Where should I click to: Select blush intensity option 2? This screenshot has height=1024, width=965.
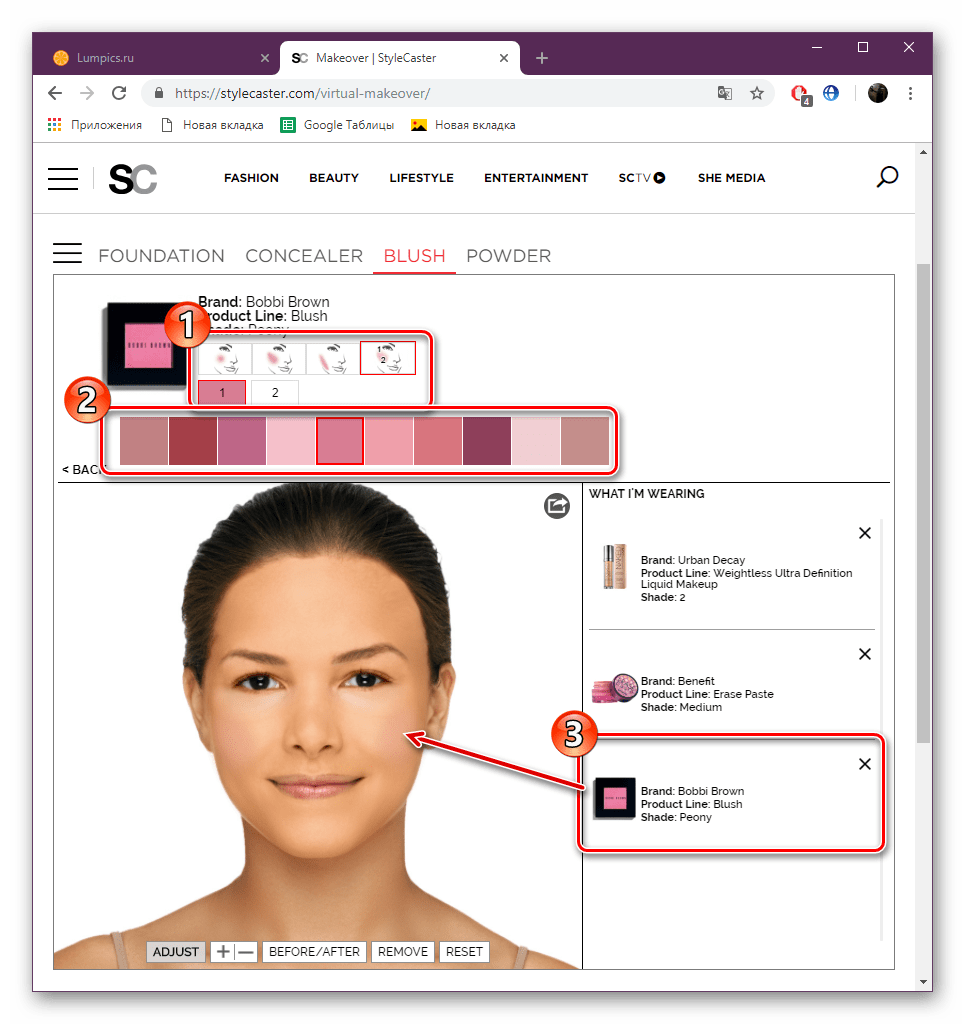pyautogui.click(x=274, y=391)
